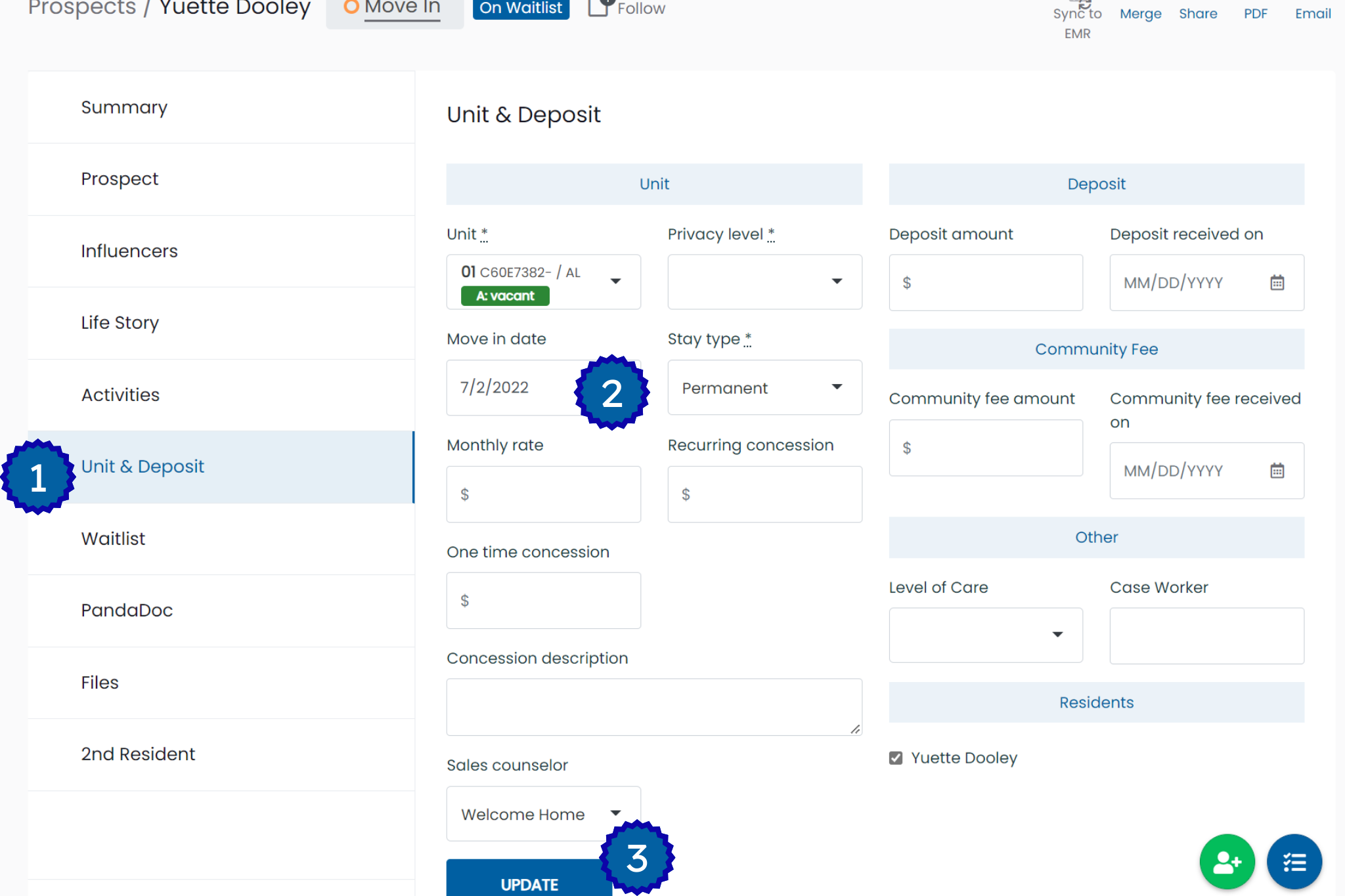Go to the Influencers section
Viewport: 1345px width, 896px height.
click(221, 251)
